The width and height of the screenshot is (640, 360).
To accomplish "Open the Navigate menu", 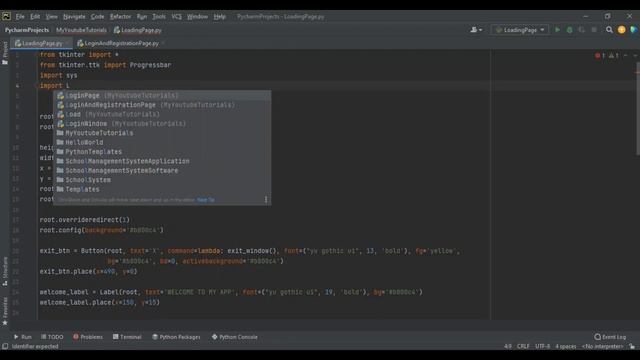I will pyautogui.click(x=74, y=16).
